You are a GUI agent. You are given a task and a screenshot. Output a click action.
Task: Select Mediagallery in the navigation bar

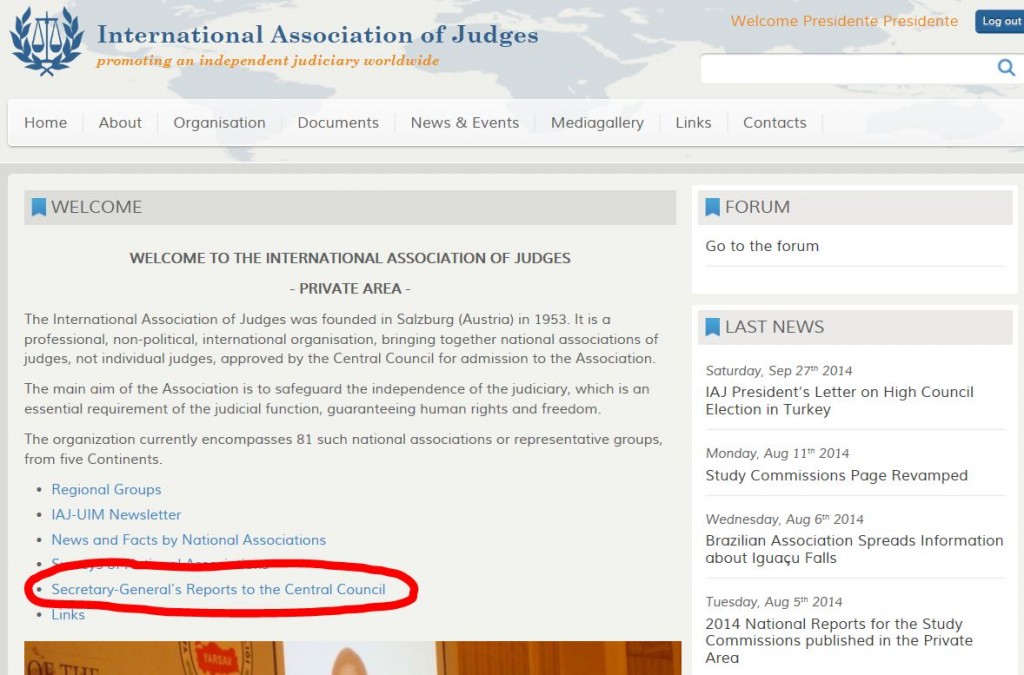click(598, 123)
